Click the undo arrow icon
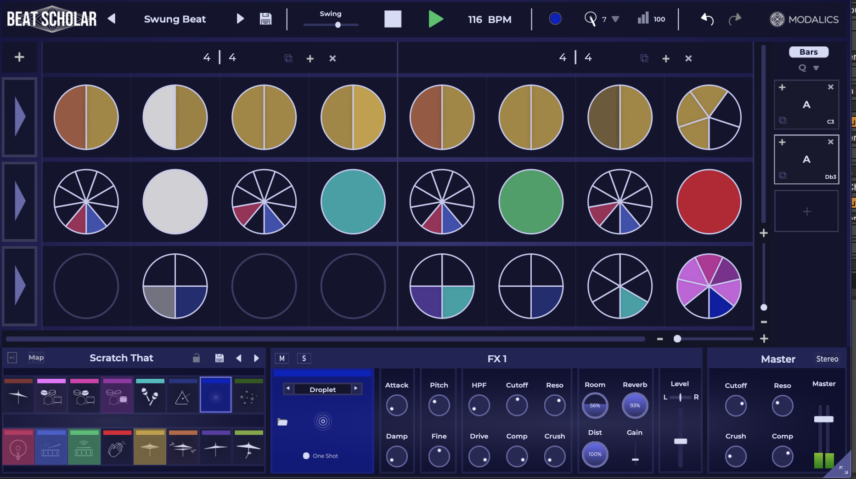 click(707, 19)
